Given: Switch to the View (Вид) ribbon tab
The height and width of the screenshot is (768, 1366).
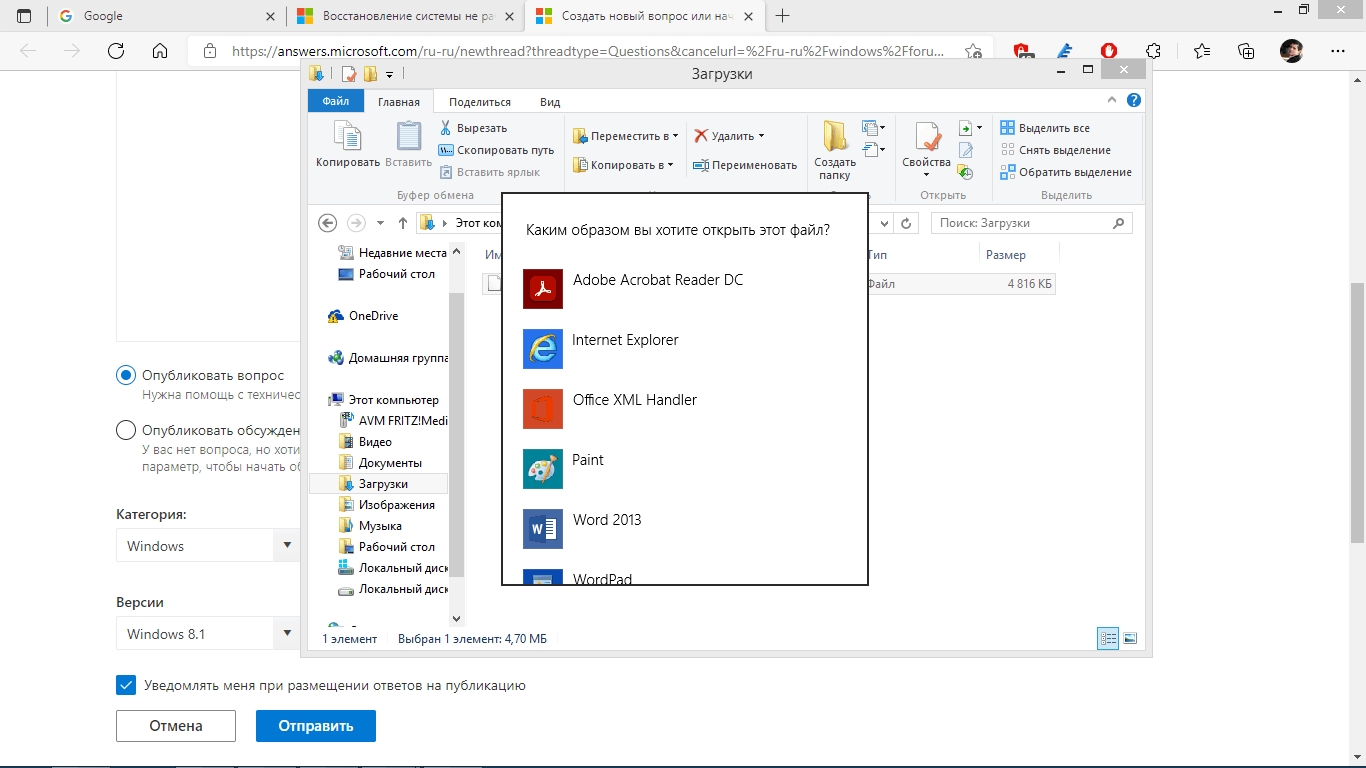Looking at the screenshot, I should pos(550,101).
